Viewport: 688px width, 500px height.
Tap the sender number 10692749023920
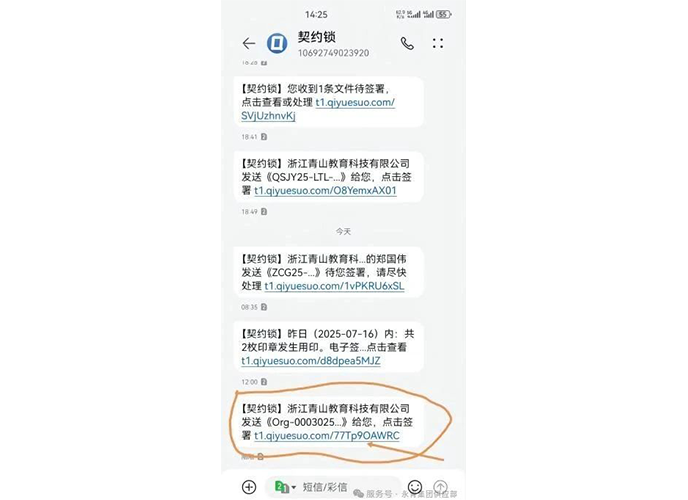click(x=333, y=53)
